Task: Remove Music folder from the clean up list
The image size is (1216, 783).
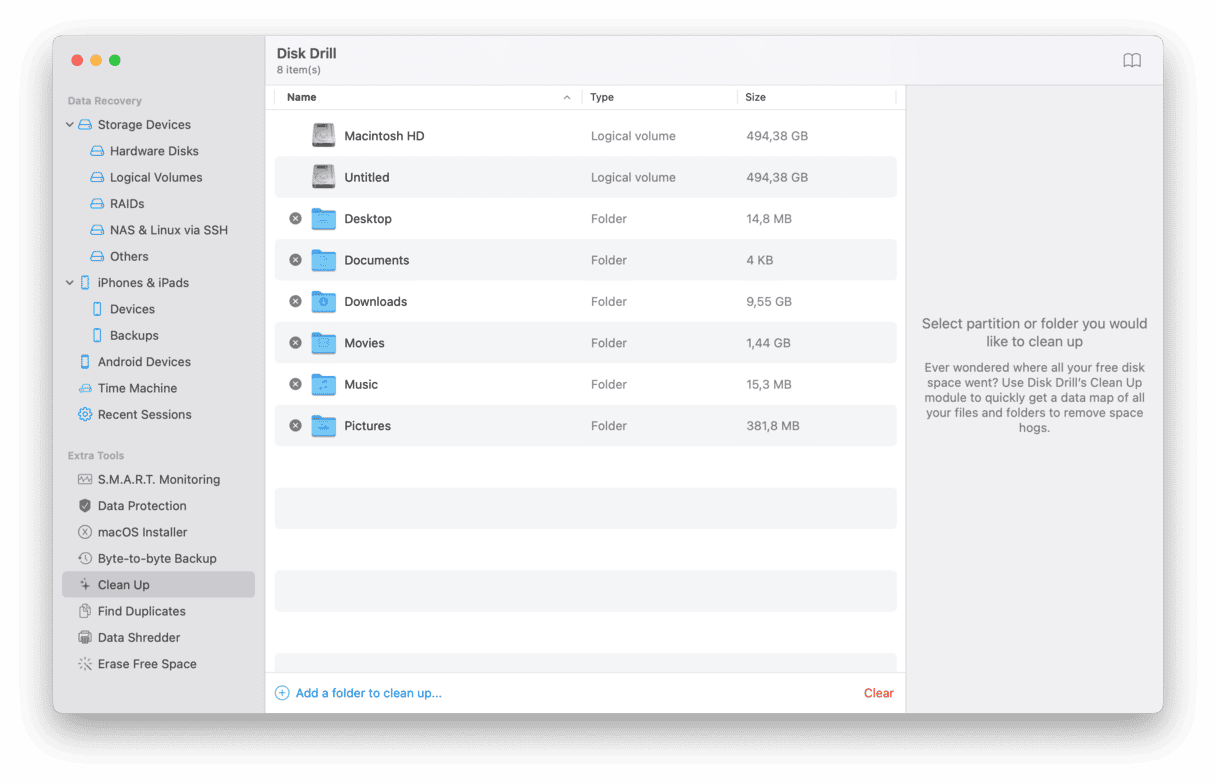Action: (x=295, y=384)
